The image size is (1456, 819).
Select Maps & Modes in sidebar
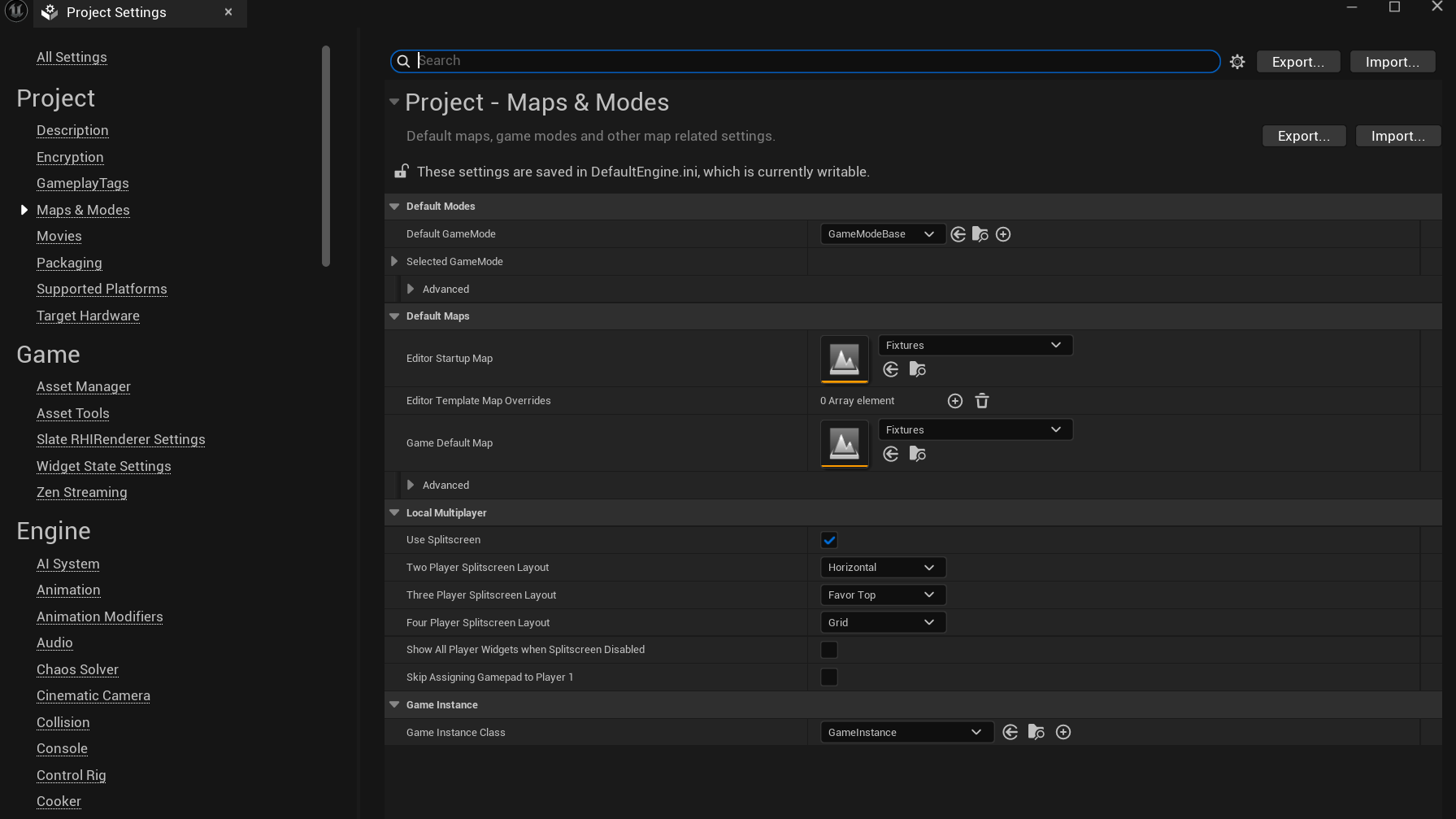(83, 210)
